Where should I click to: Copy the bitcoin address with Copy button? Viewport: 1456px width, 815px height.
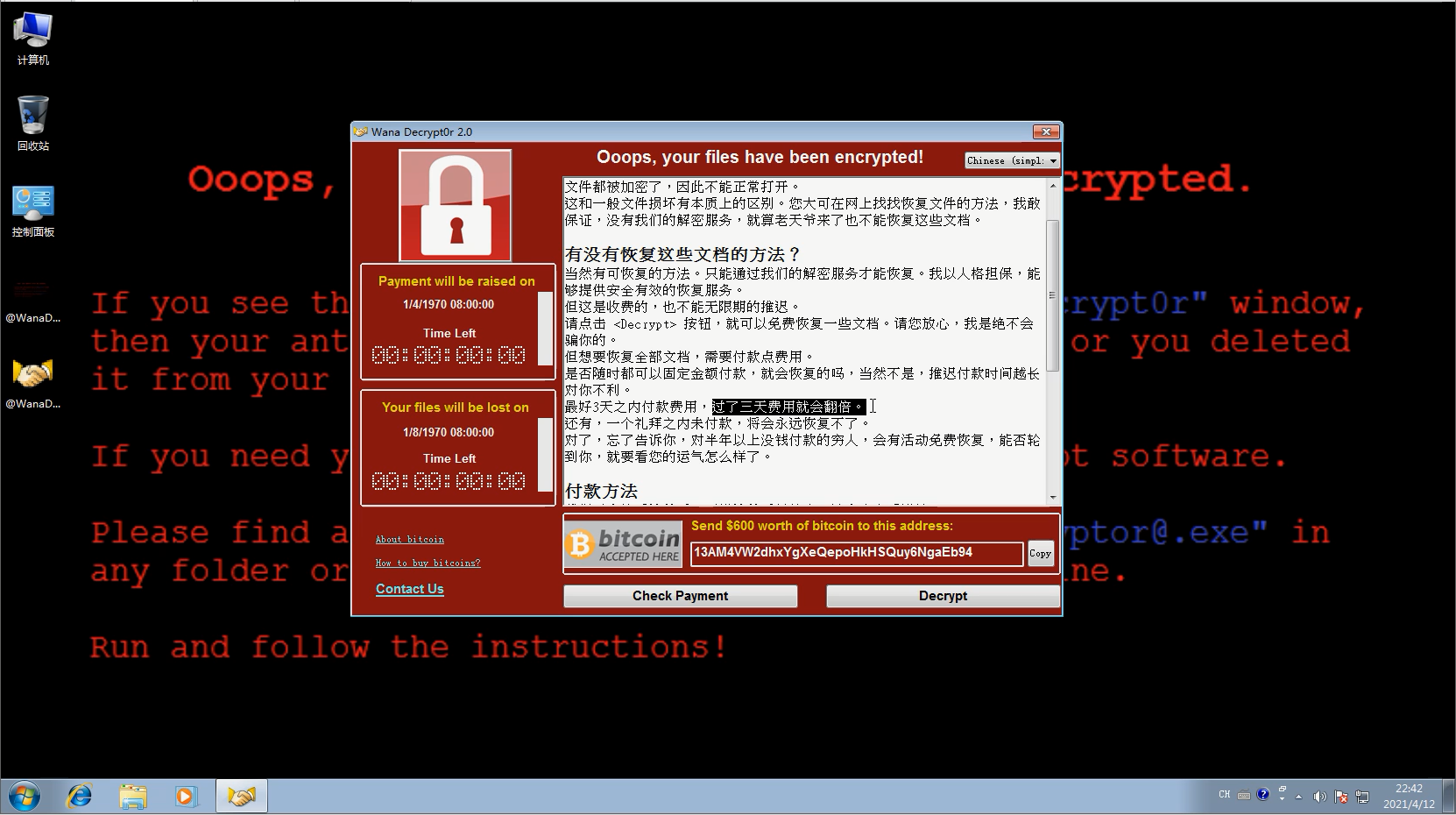point(1041,554)
